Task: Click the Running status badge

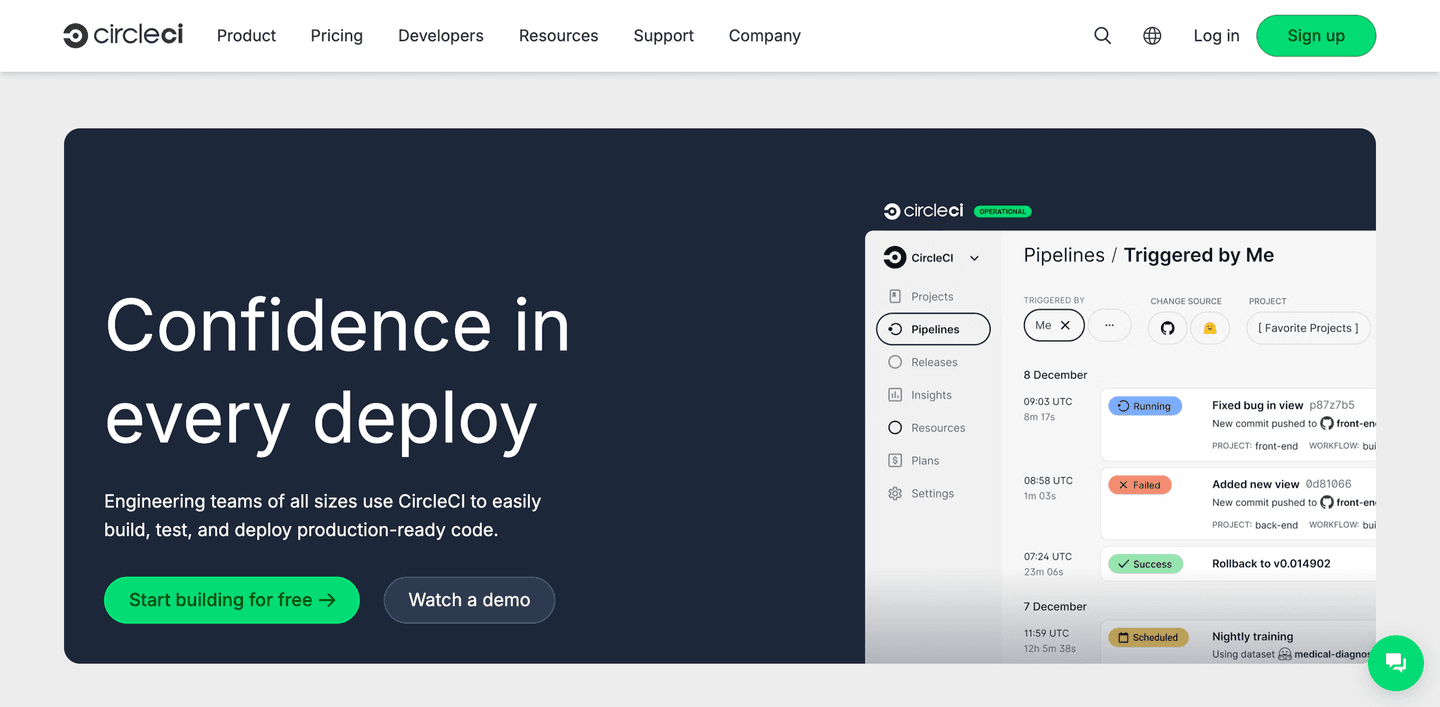Action: [1145, 406]
